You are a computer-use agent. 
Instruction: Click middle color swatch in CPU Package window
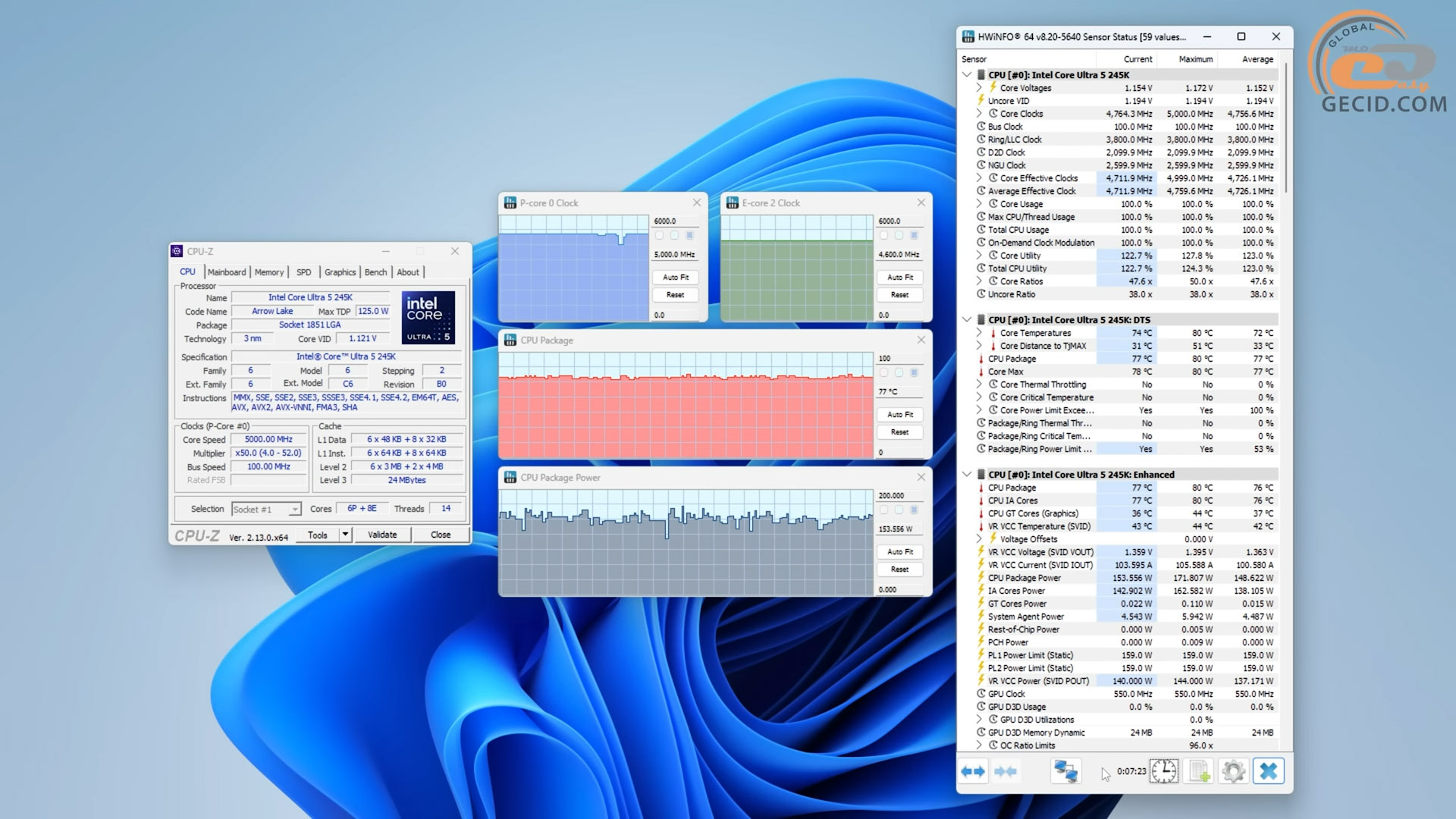[x=899, y=372]
